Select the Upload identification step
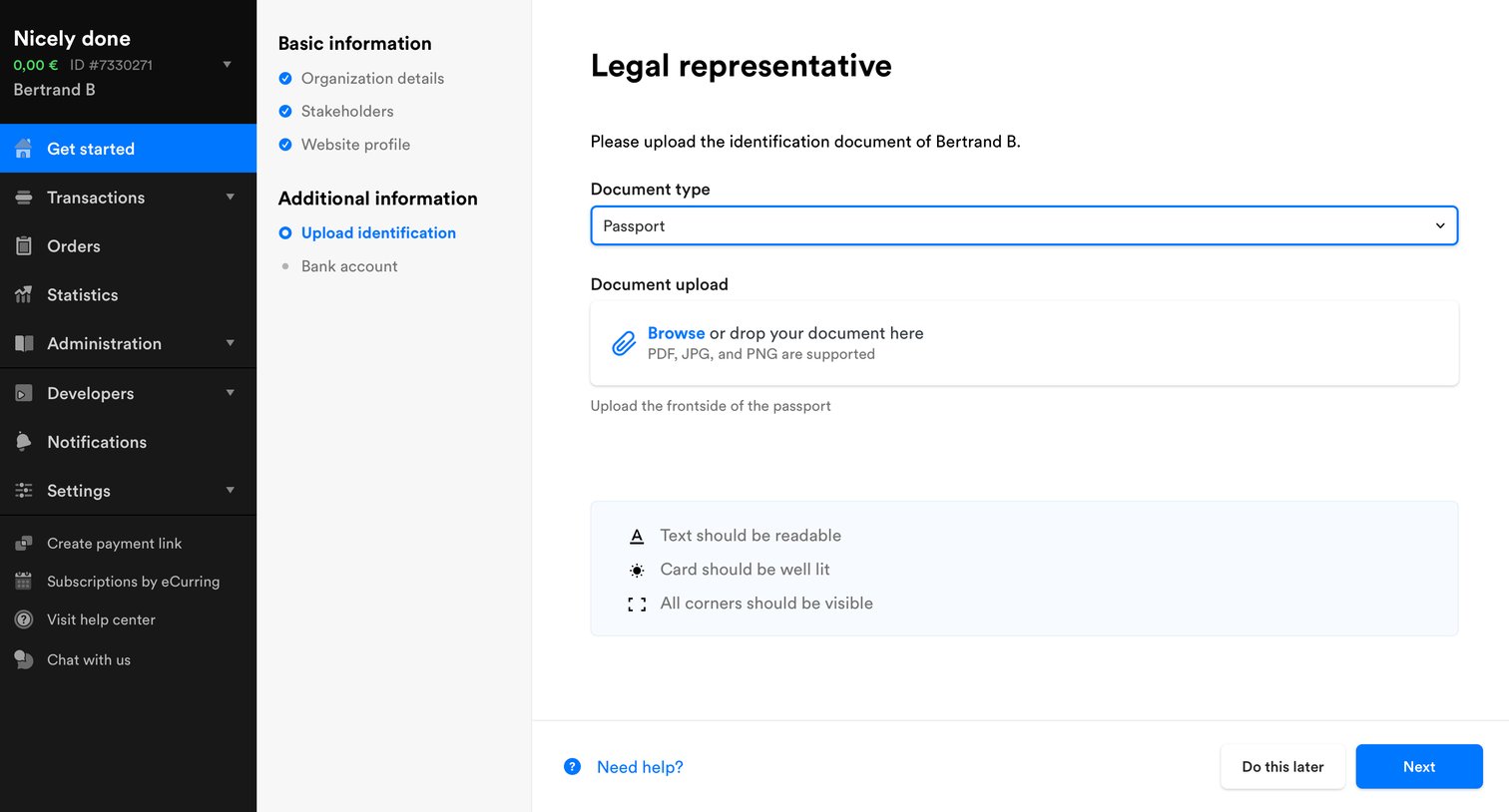1509x812 pixels. (378, 232)
